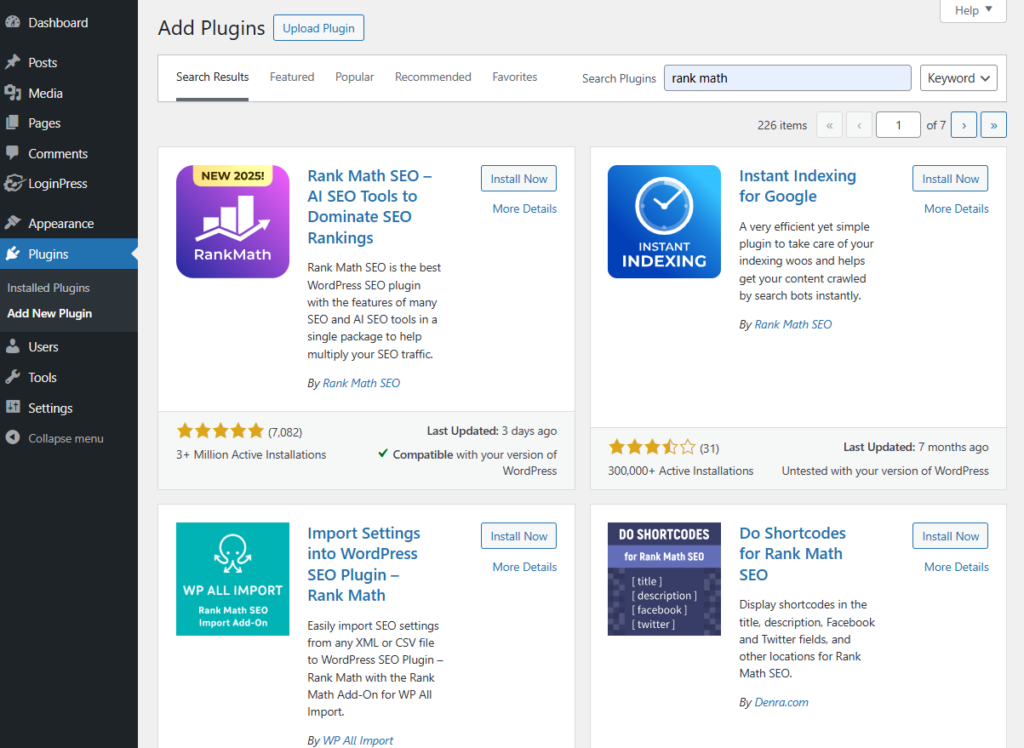Click the Search Plugins input field
Viewport: 1024px width, 748px height.
788,78
